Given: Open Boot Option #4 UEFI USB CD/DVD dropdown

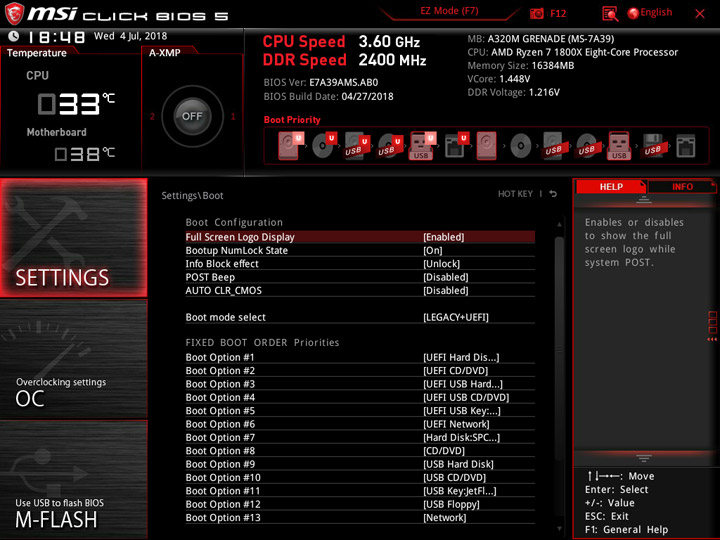Looking at the screenshot, I should (466, 397).
